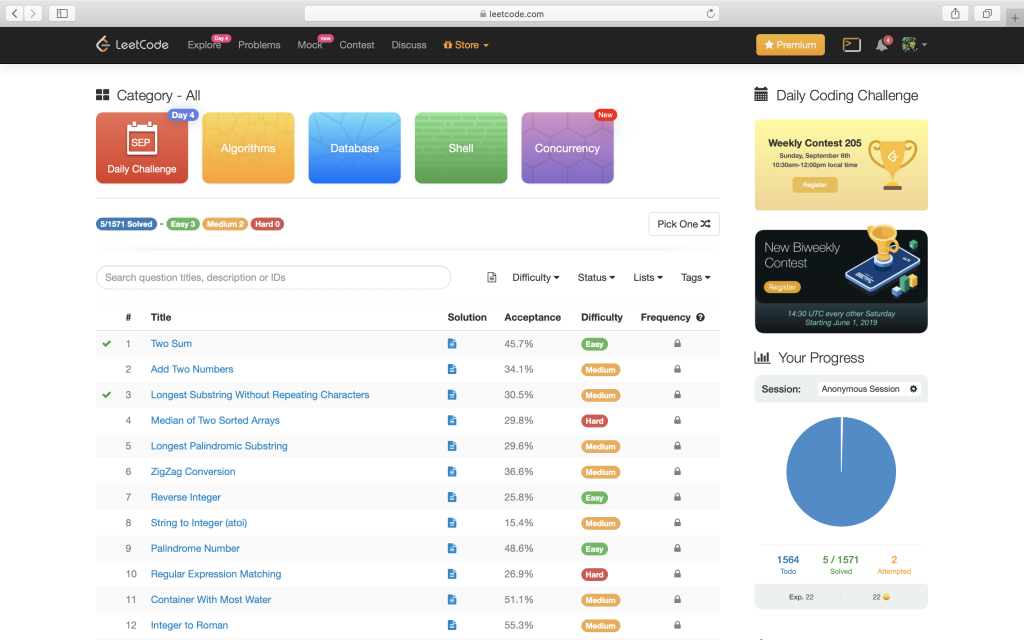Open the Mock menu item
This screenshot has height=640, width=1024.
[x=310, y=45]
